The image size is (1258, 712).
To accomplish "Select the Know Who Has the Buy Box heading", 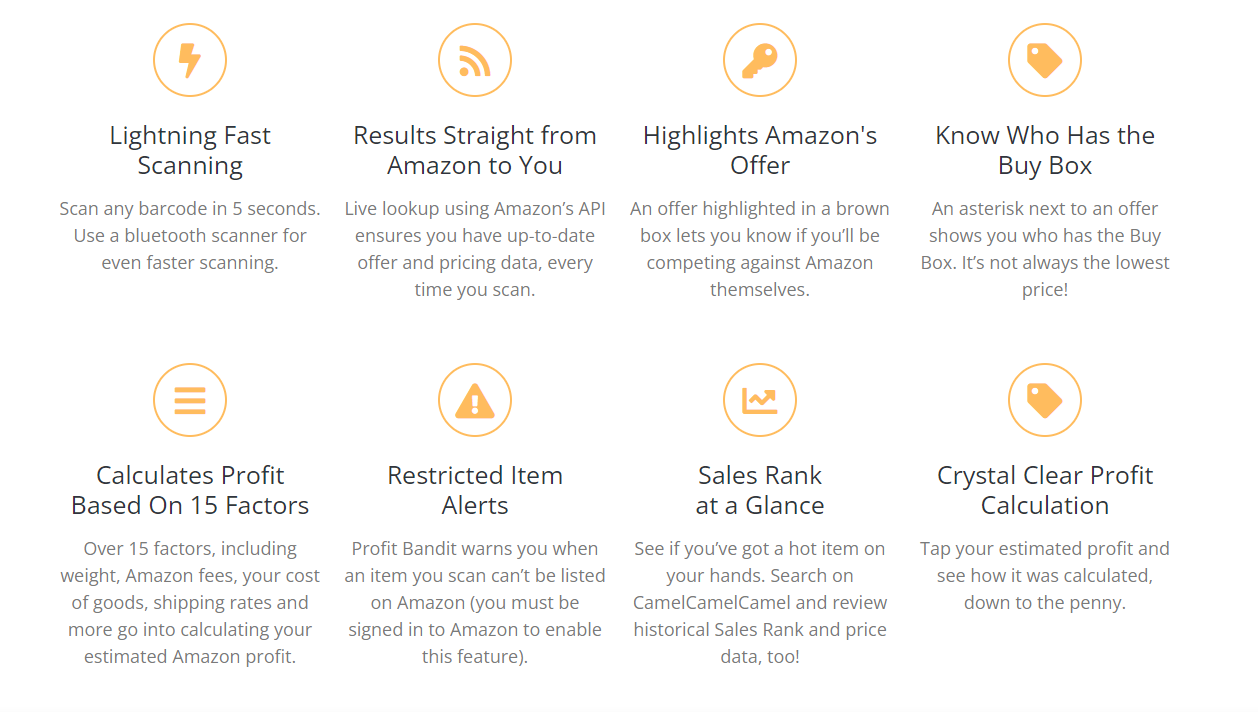I will coord(1045,150).
